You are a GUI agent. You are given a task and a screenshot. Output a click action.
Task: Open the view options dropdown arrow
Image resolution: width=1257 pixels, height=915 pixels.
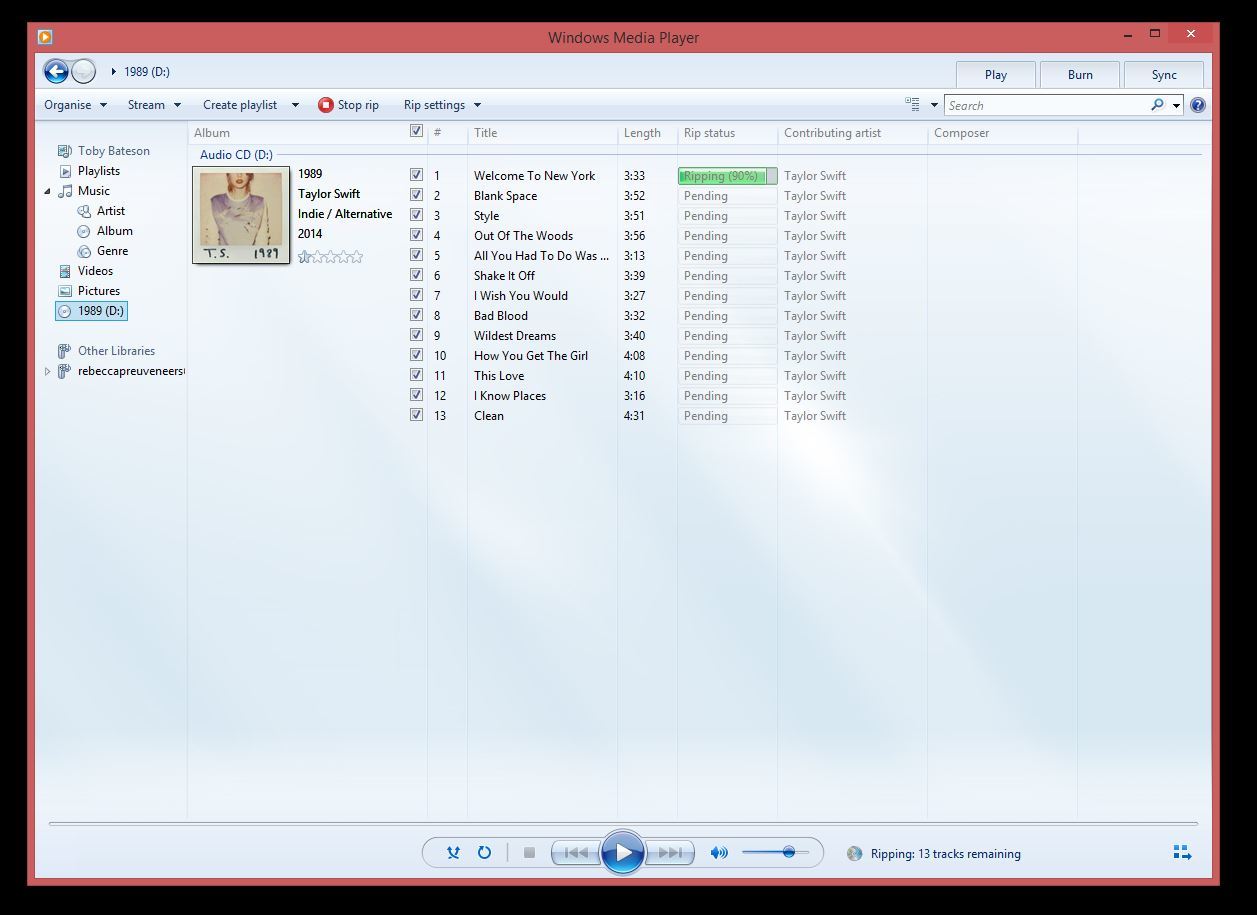pos(934,105)
